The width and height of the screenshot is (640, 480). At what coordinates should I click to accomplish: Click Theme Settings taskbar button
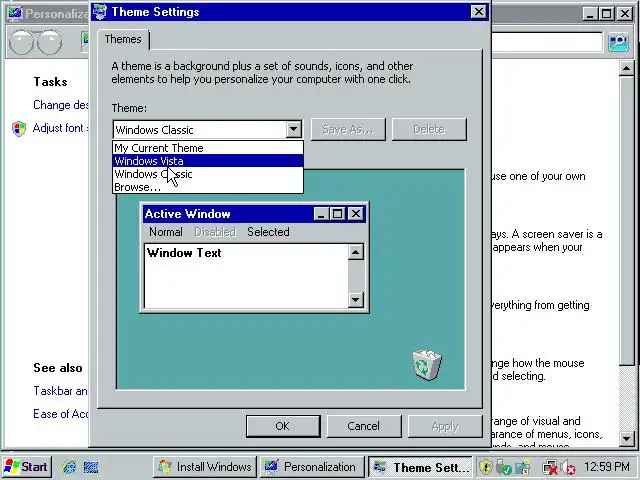coord(420,467)
